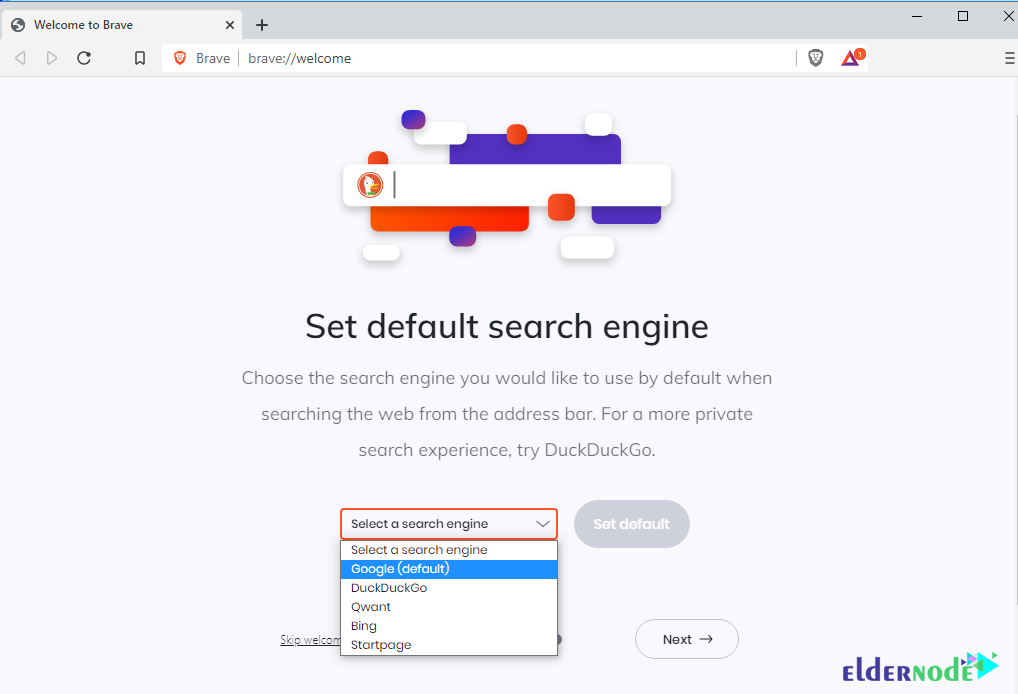Image resolution: width=1018 pixels, height=694 pixels.
Task: Click the Next button
Action: pos(687,639)
